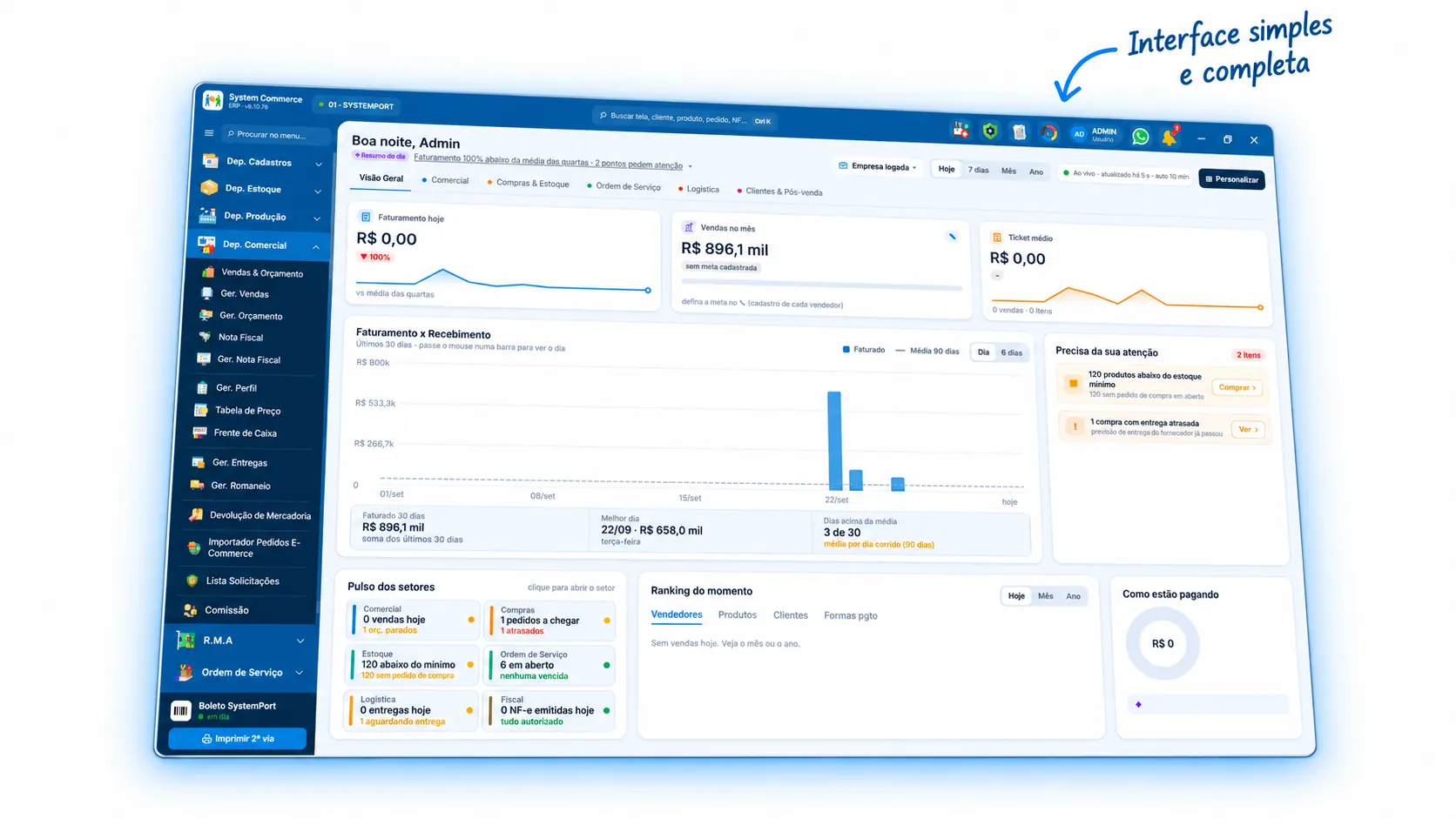
Task: Click Comprar for products below stock
Action: click(1237, 387)
